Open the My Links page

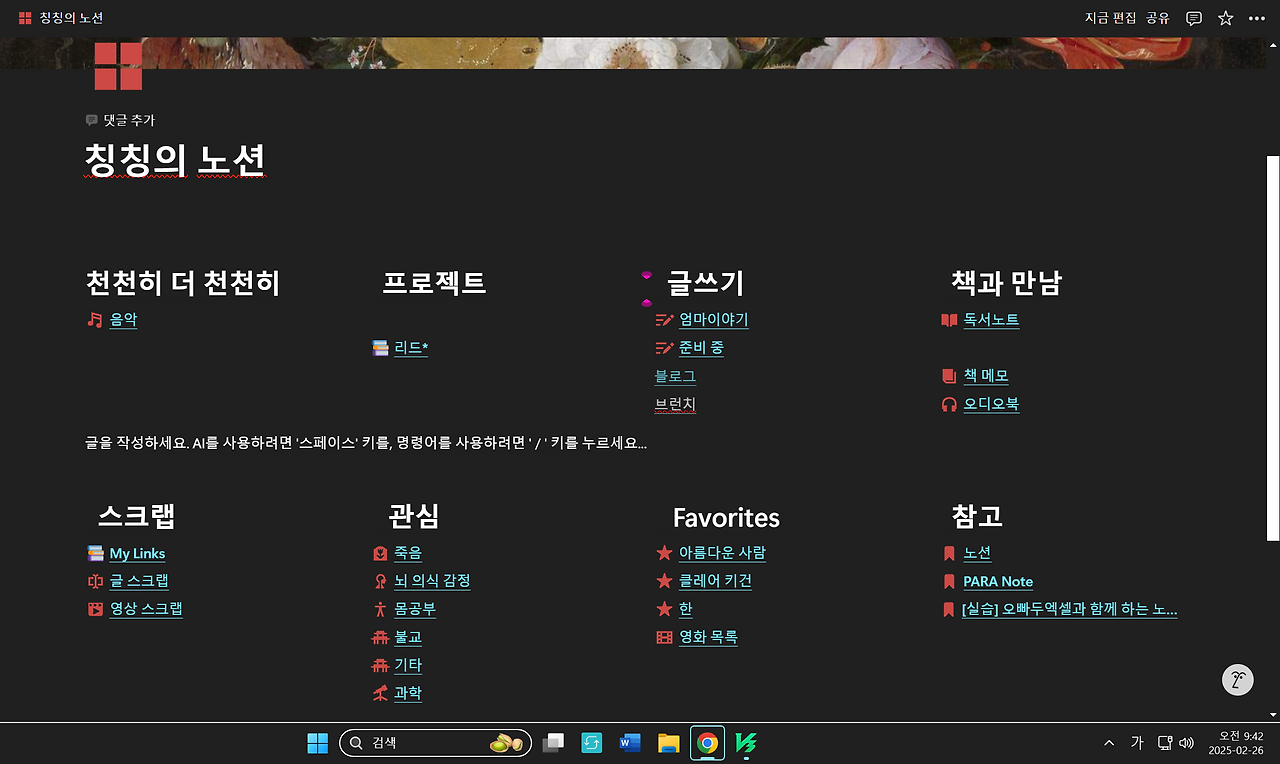(x=137, y=552)
